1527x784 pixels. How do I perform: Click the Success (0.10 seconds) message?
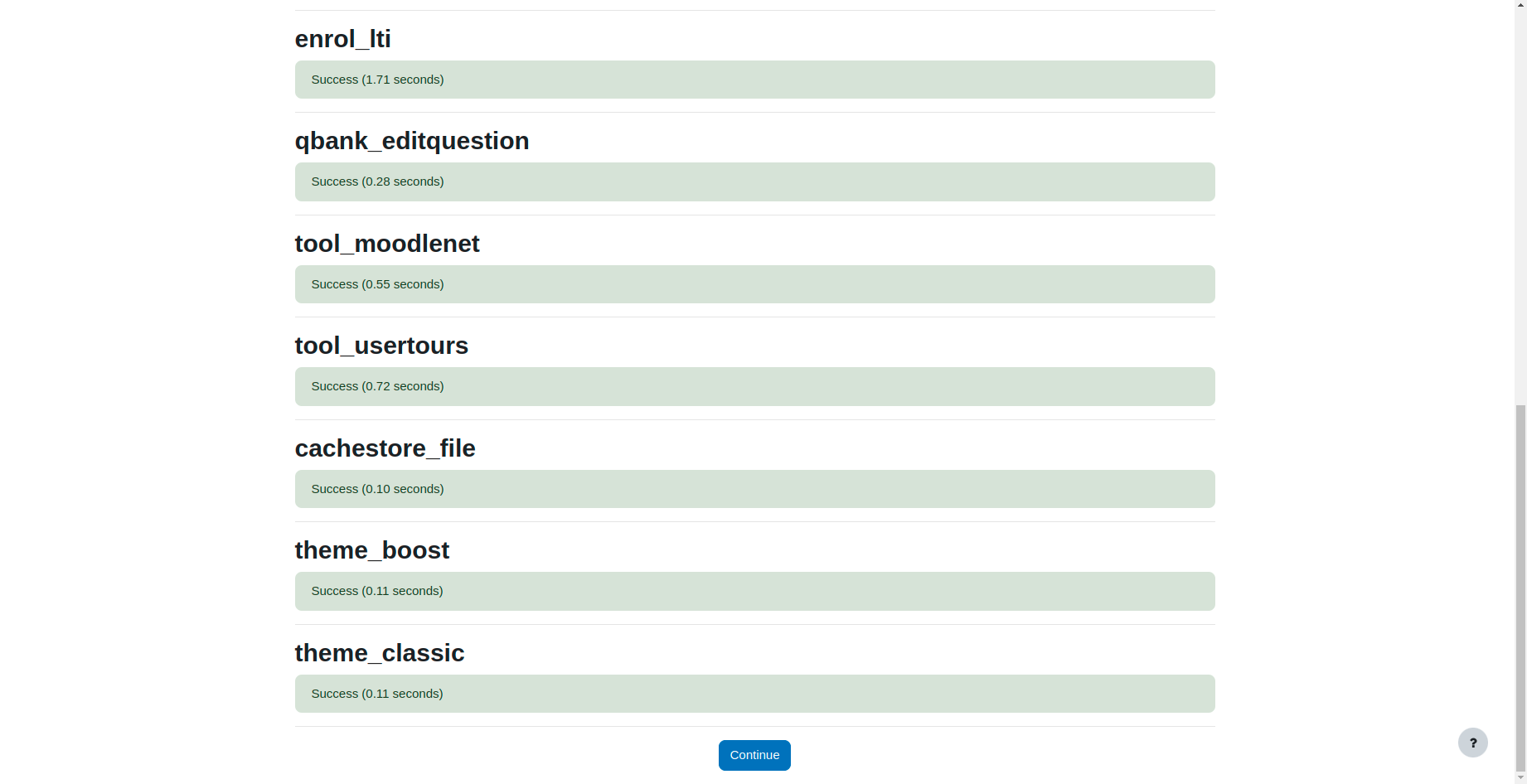click(754, 489)
